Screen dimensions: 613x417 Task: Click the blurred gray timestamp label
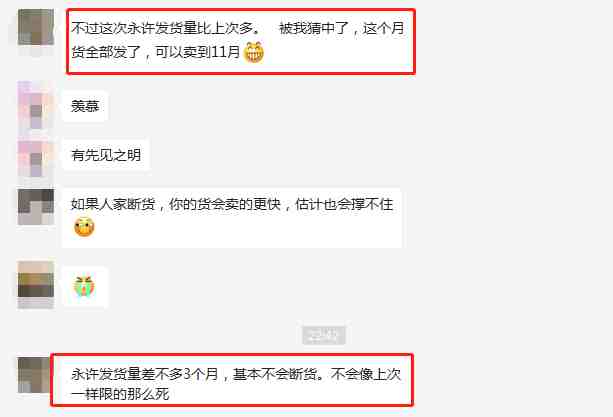(324, 335)
